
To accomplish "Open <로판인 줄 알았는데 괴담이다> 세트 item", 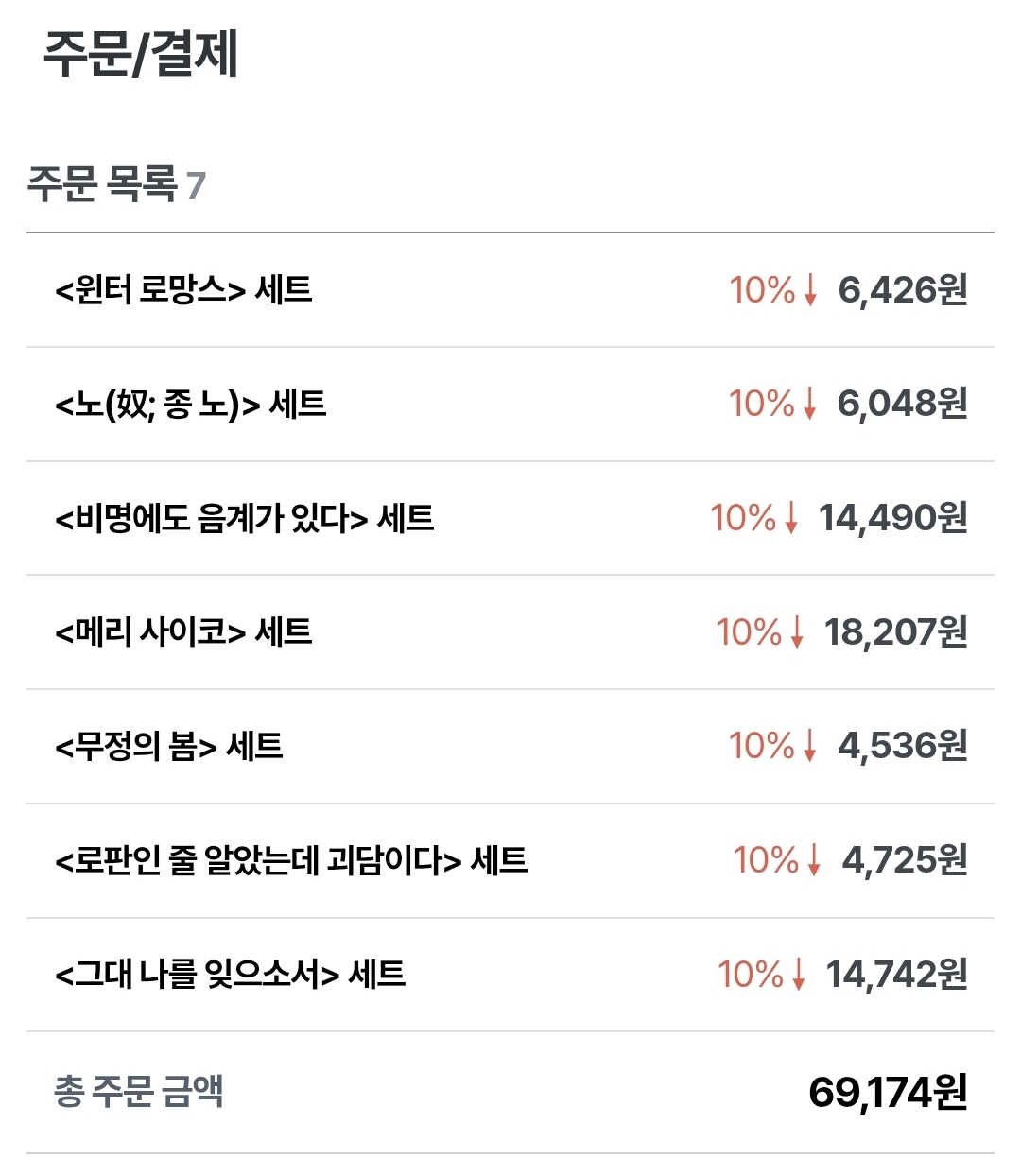I will 510,861.
